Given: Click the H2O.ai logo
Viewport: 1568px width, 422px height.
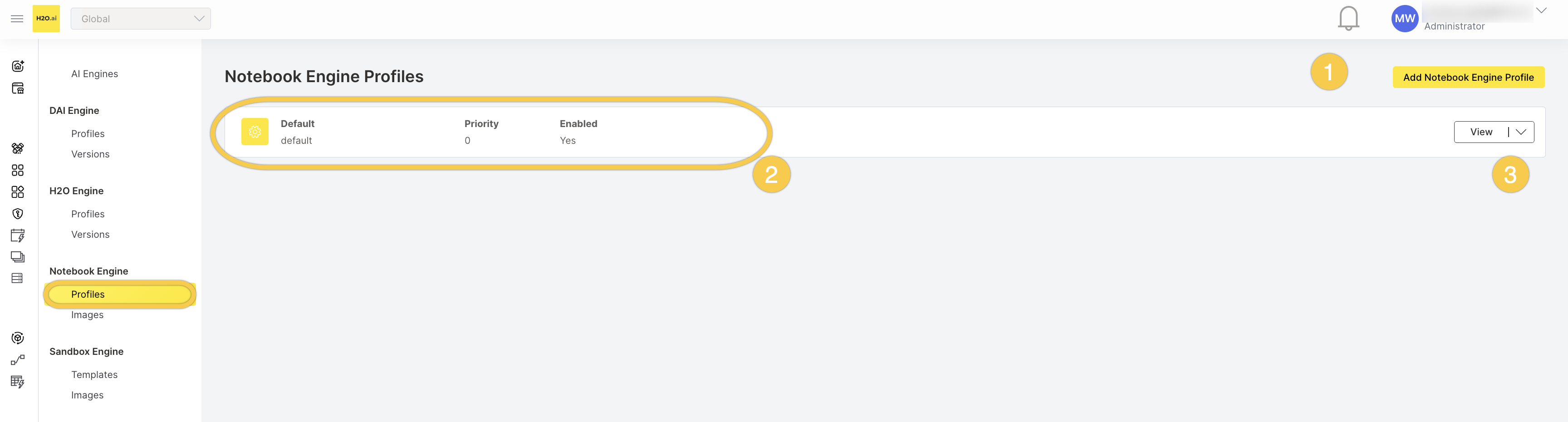Looking at the screenshot, I should (46, 18).
